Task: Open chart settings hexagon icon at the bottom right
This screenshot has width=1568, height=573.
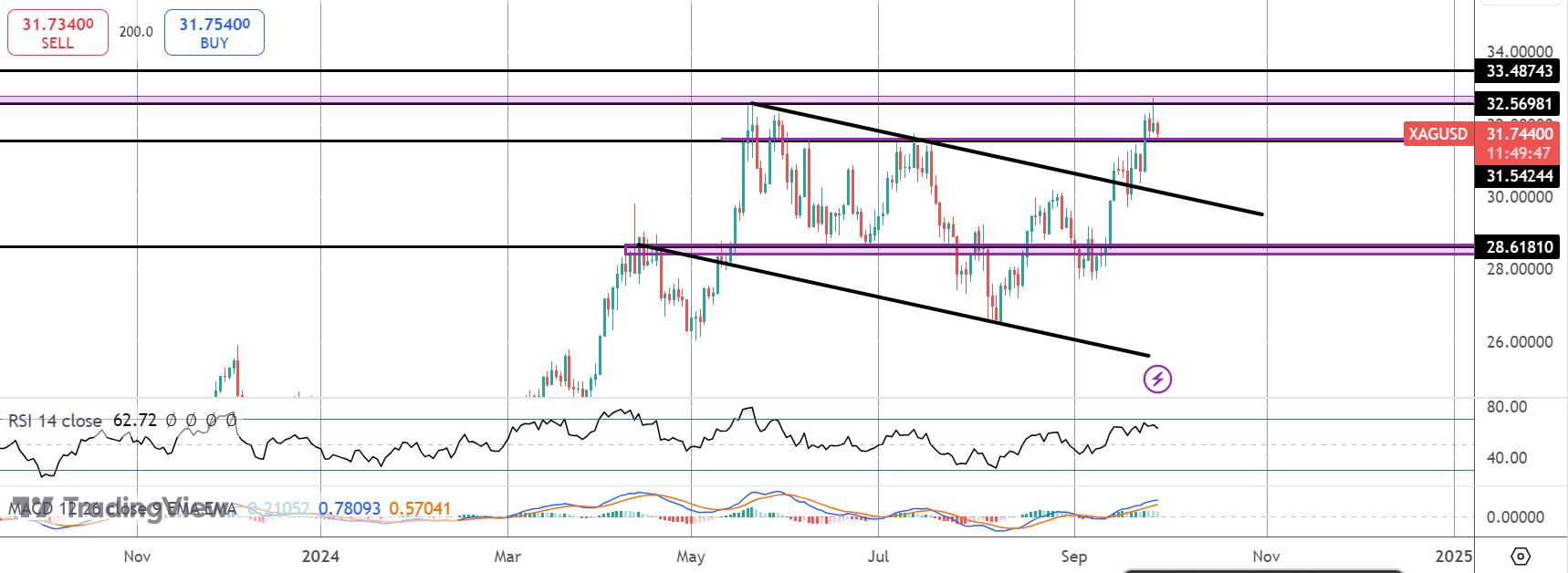Action: (1520, 556)
